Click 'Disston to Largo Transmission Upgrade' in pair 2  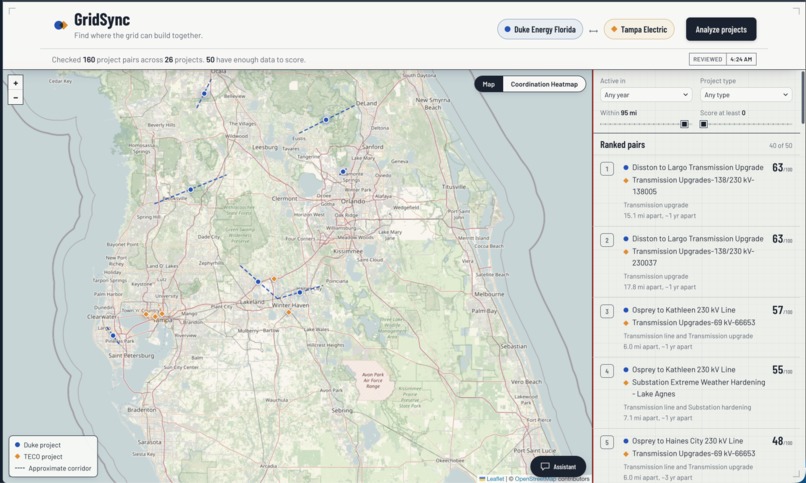pyautogui.click(x=698, y=238)
